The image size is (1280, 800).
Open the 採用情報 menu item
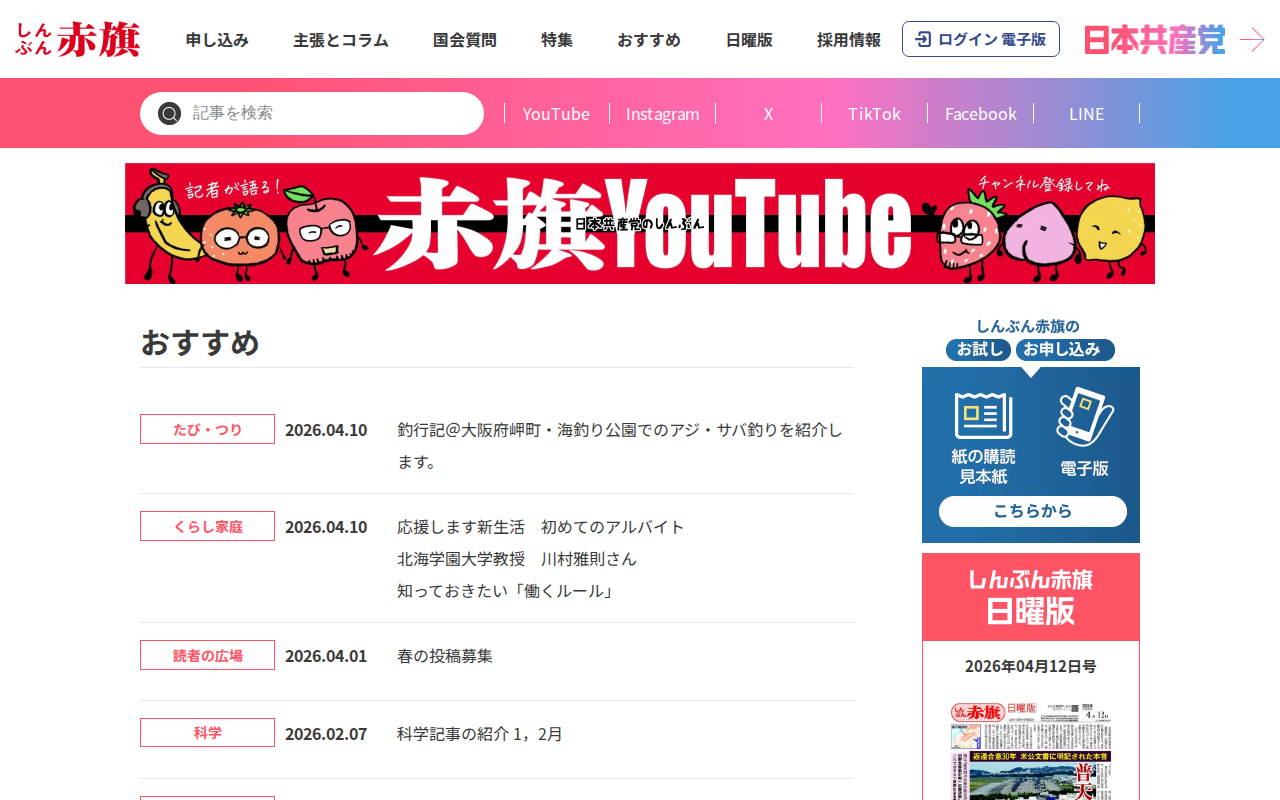click(849, 39)
